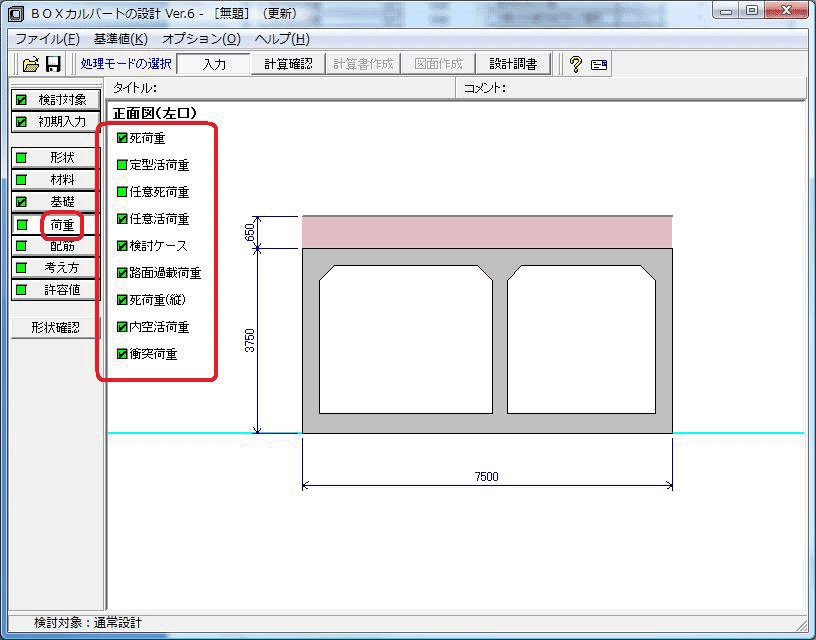Select the 衝突荷重 load item
This screenshot has height=640, width=816.
click(x=147, y=354)
